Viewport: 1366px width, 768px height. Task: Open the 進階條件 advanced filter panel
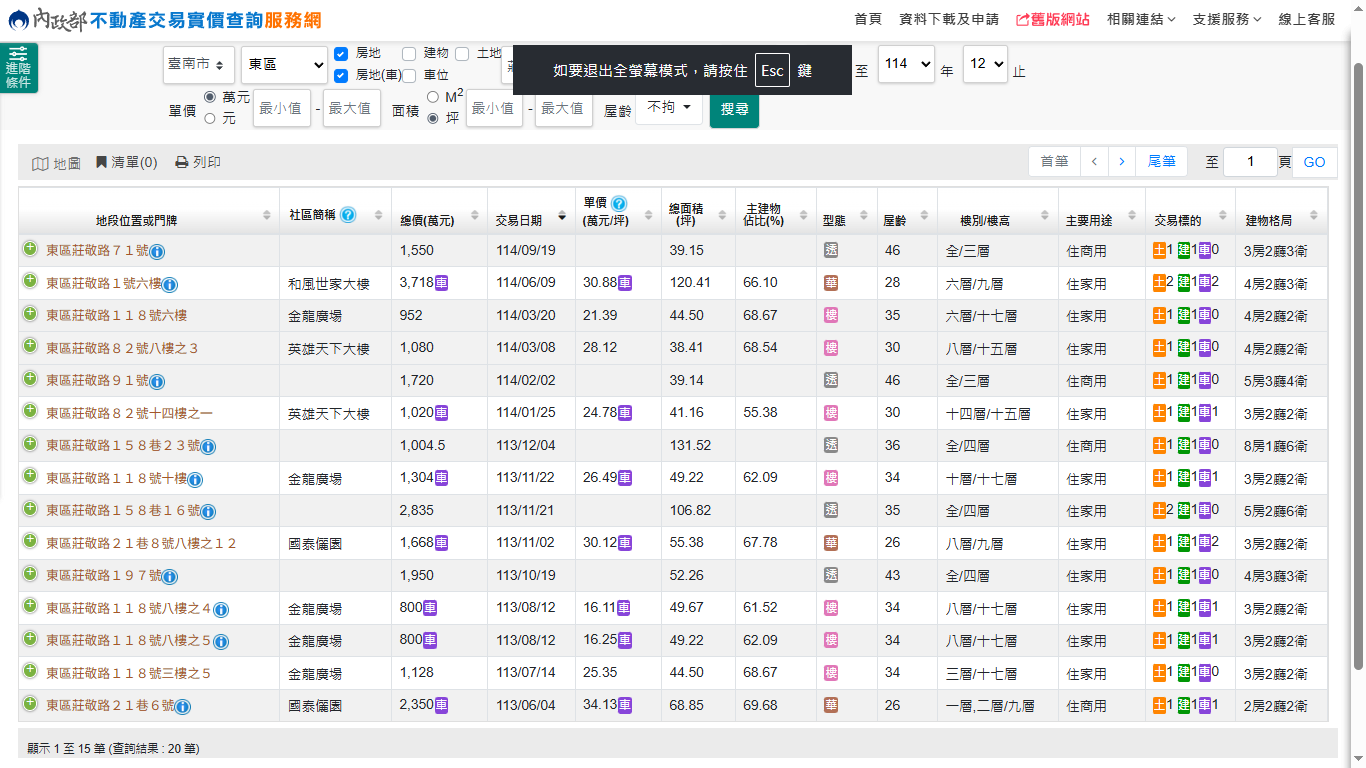point(18,68)
